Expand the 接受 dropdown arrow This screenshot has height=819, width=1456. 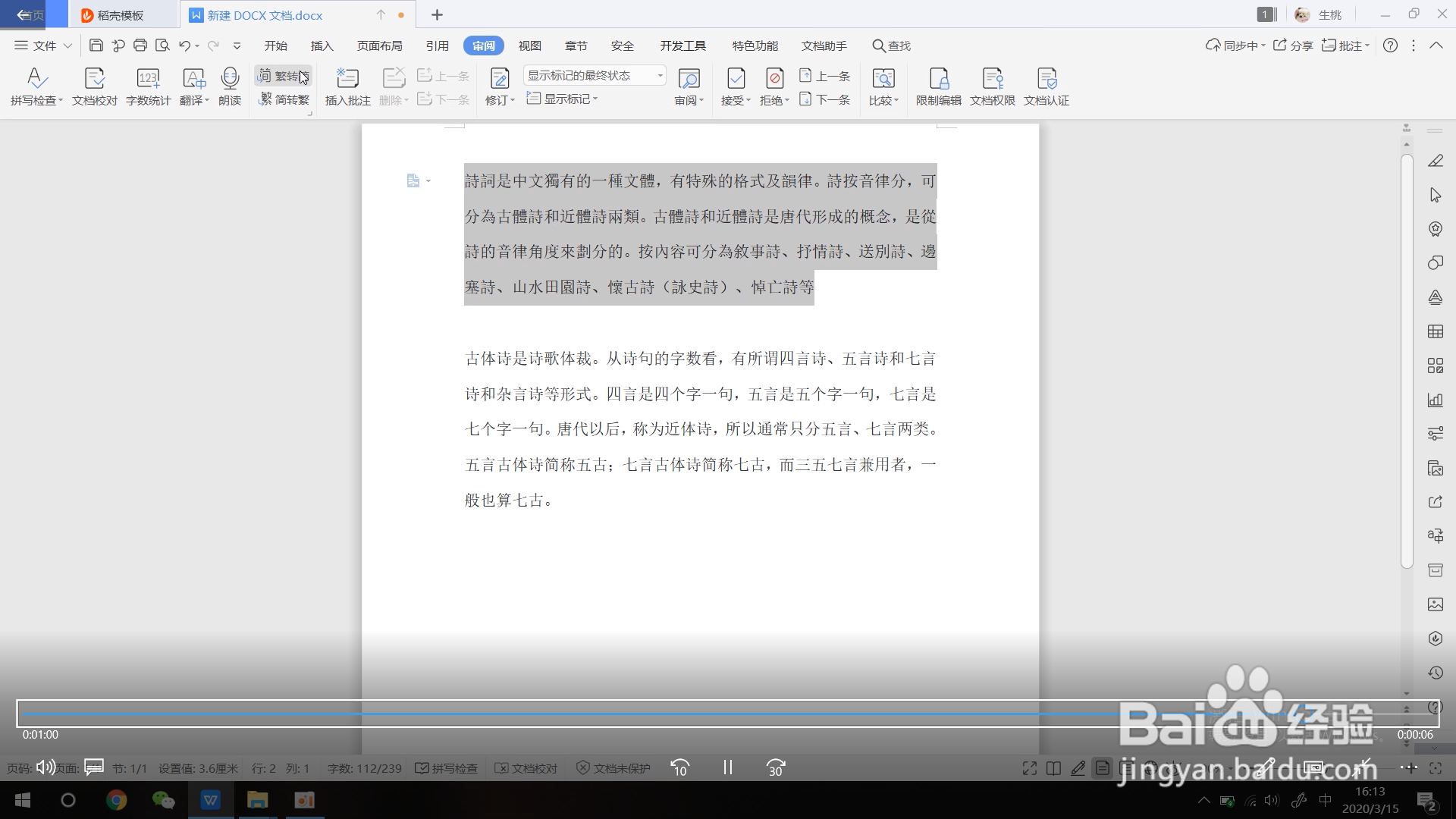tap(748, 100)
